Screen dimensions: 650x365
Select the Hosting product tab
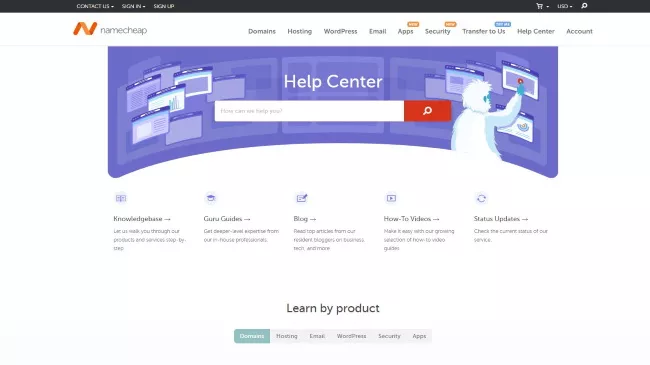point(287,336)
